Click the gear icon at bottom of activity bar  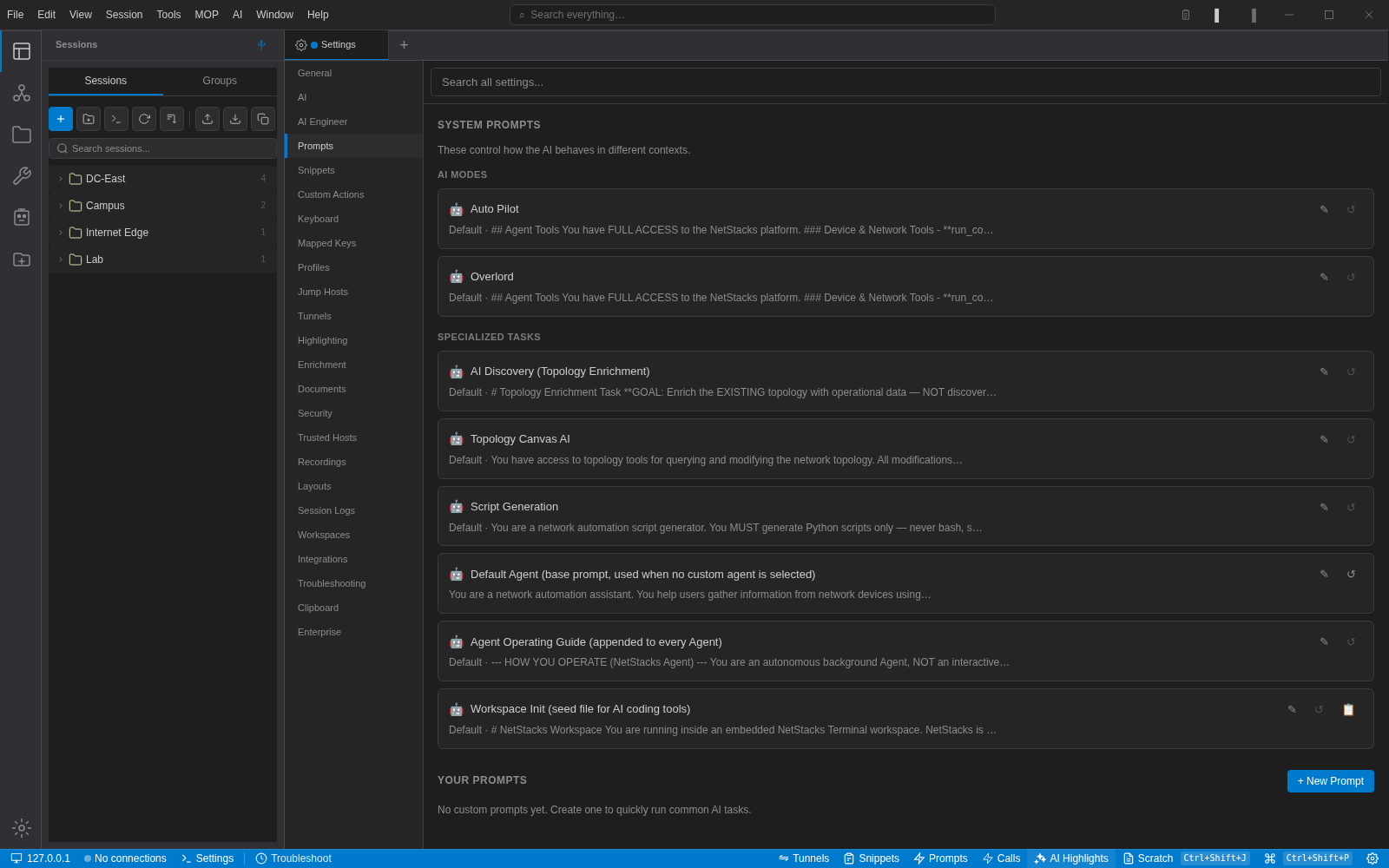point(22,828)
